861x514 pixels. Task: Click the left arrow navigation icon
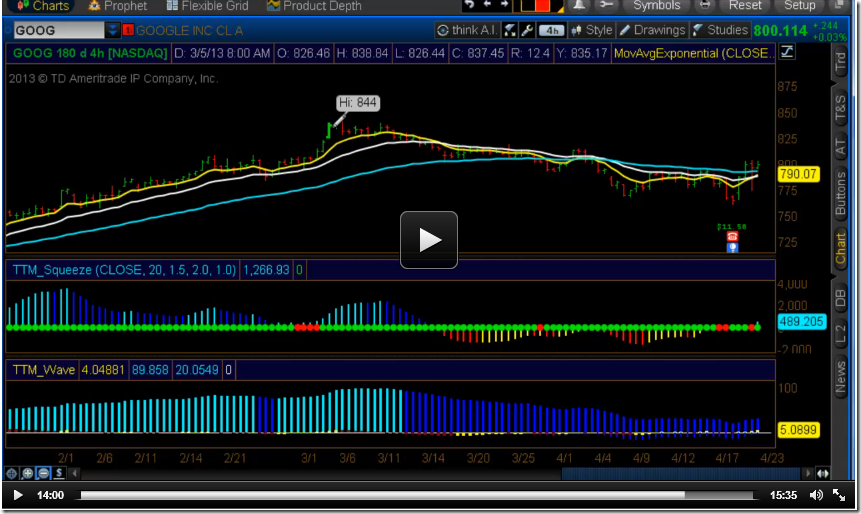pyautogui.click(x=487, y=4)
